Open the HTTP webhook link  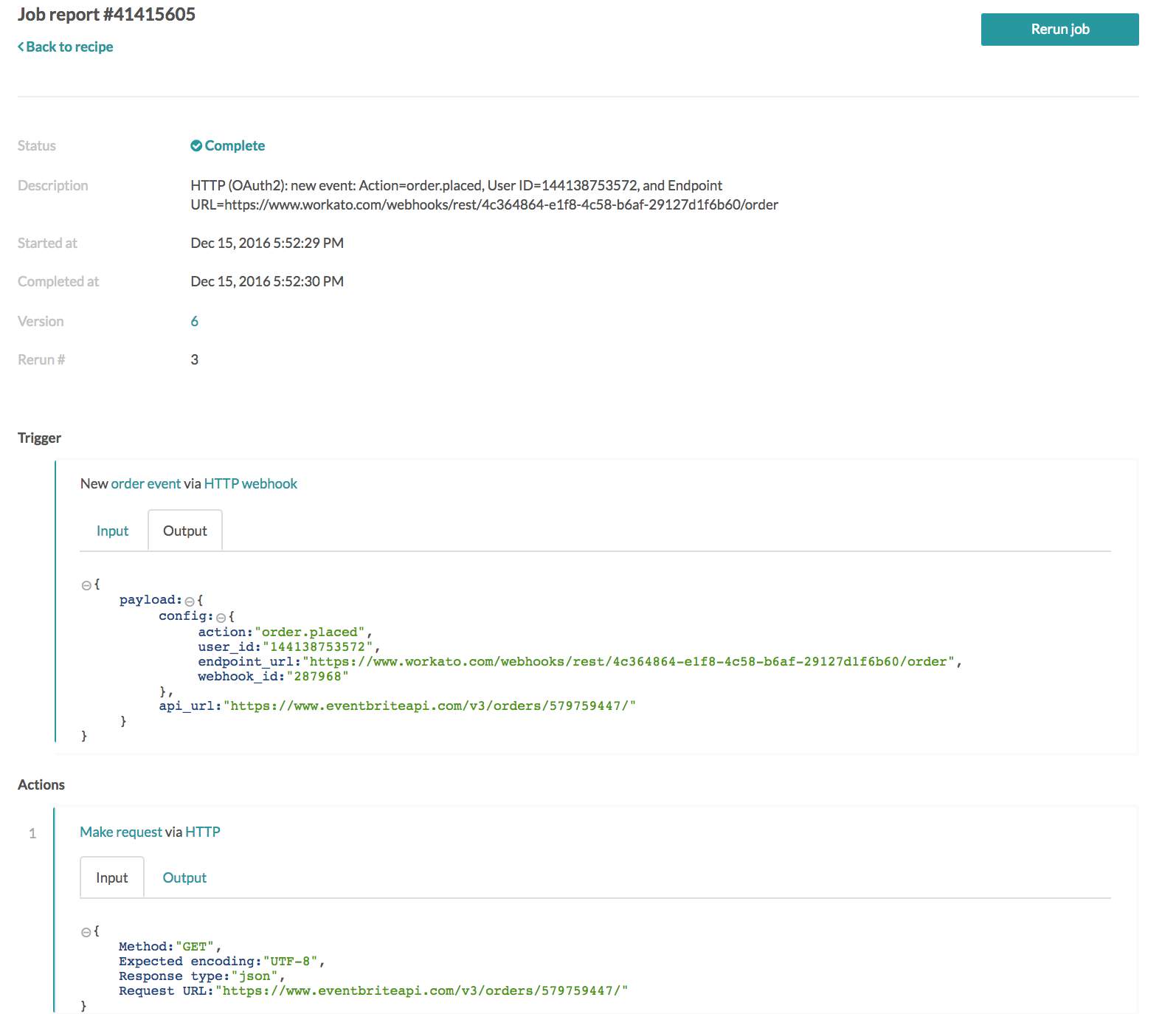pyautogui.click(x=250, y=483)
